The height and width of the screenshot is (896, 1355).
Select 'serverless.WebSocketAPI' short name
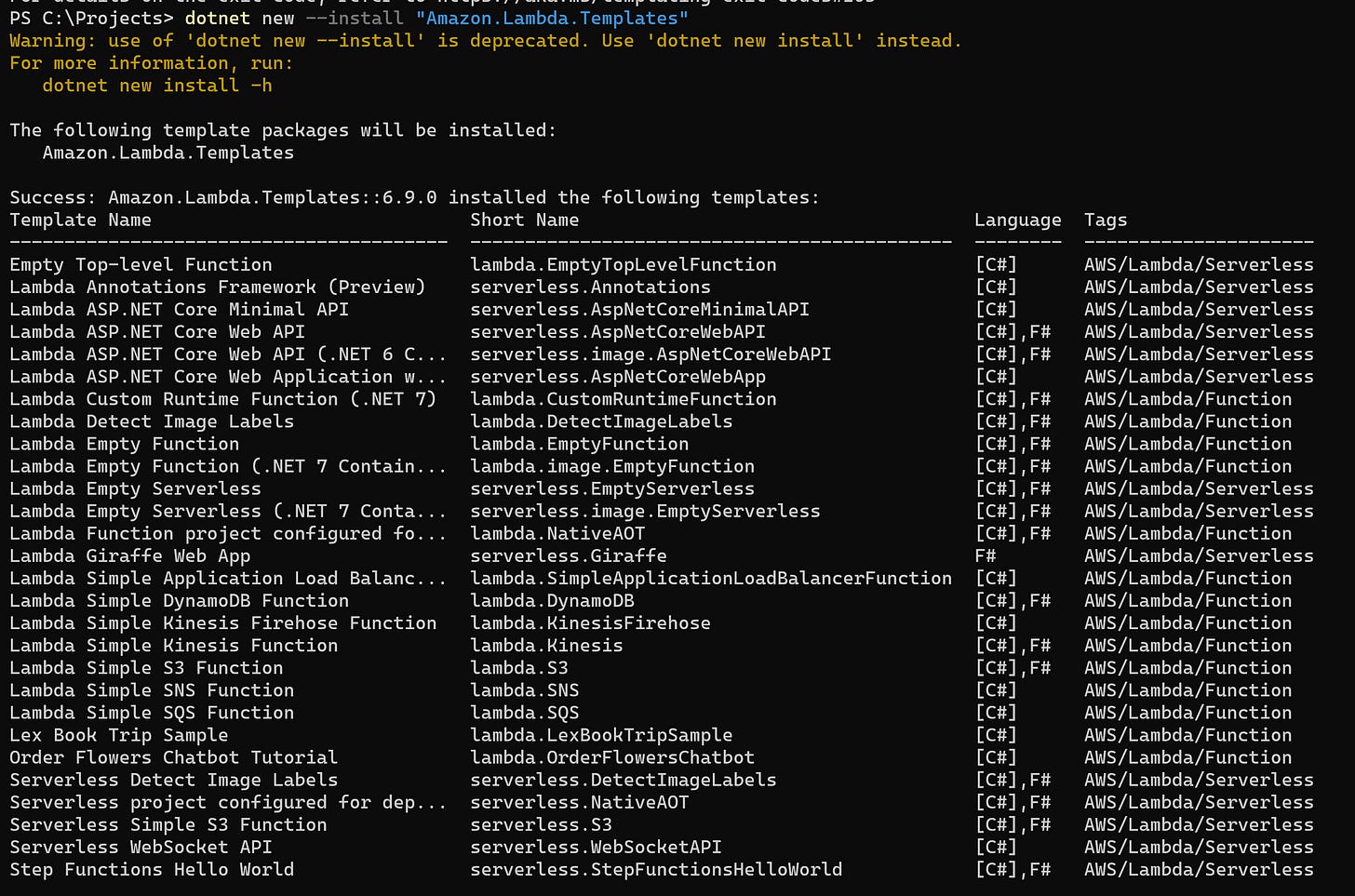(596, 847)
